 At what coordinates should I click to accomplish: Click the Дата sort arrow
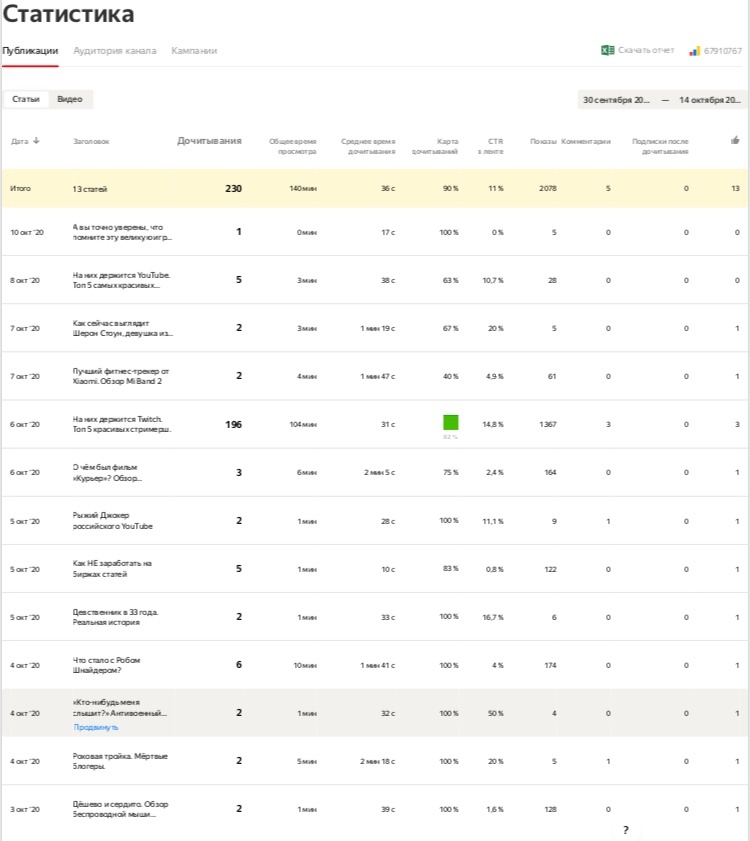coord(36,141)
